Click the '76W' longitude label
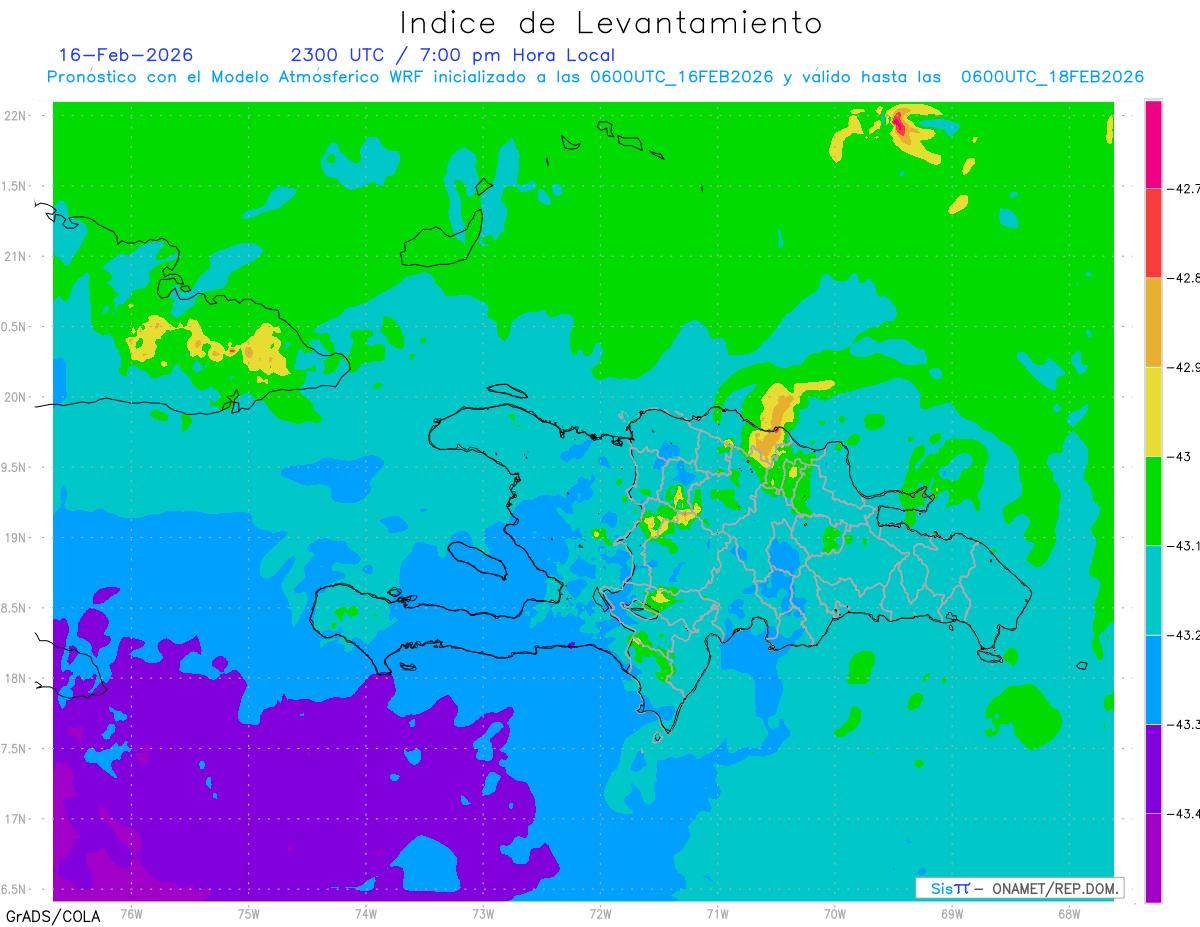 [x=131, y=914]
